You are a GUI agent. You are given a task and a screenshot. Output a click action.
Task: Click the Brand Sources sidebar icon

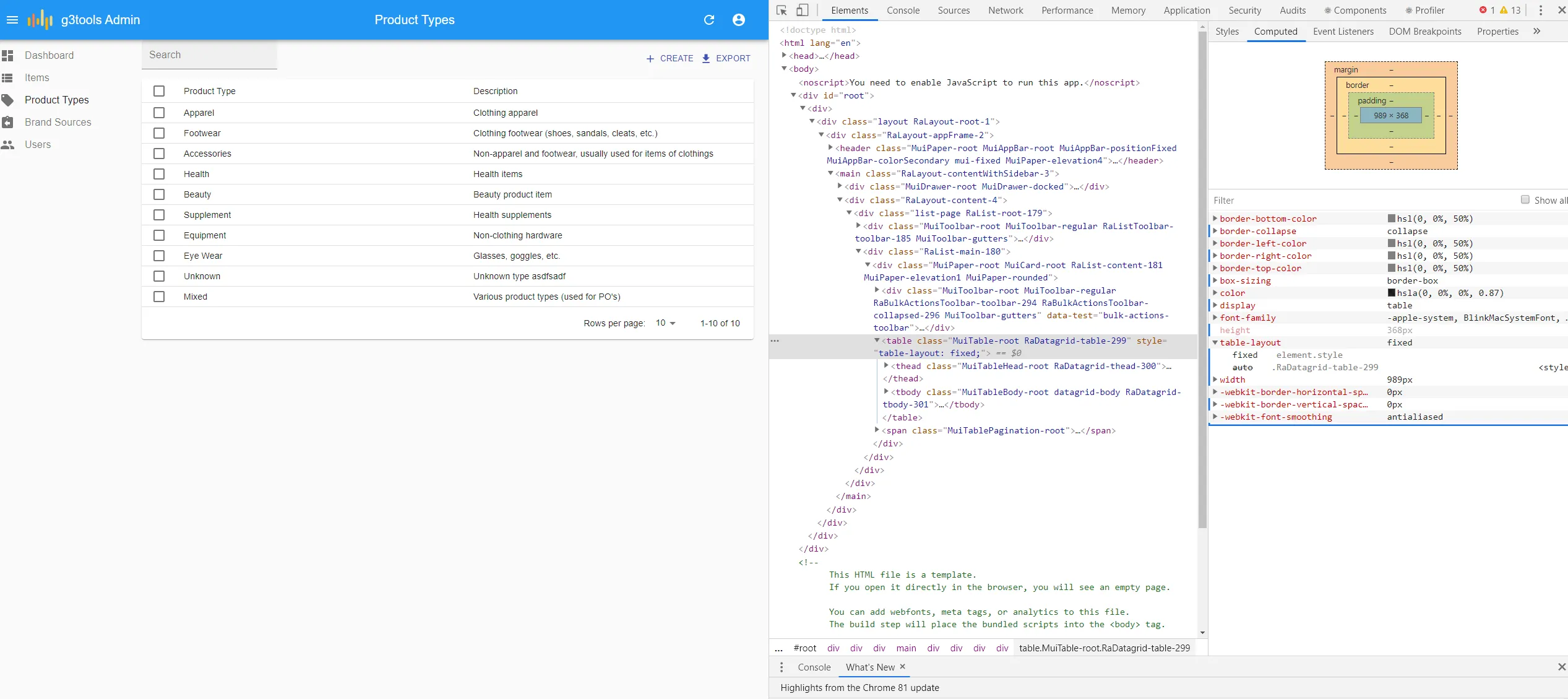point(8,123)
